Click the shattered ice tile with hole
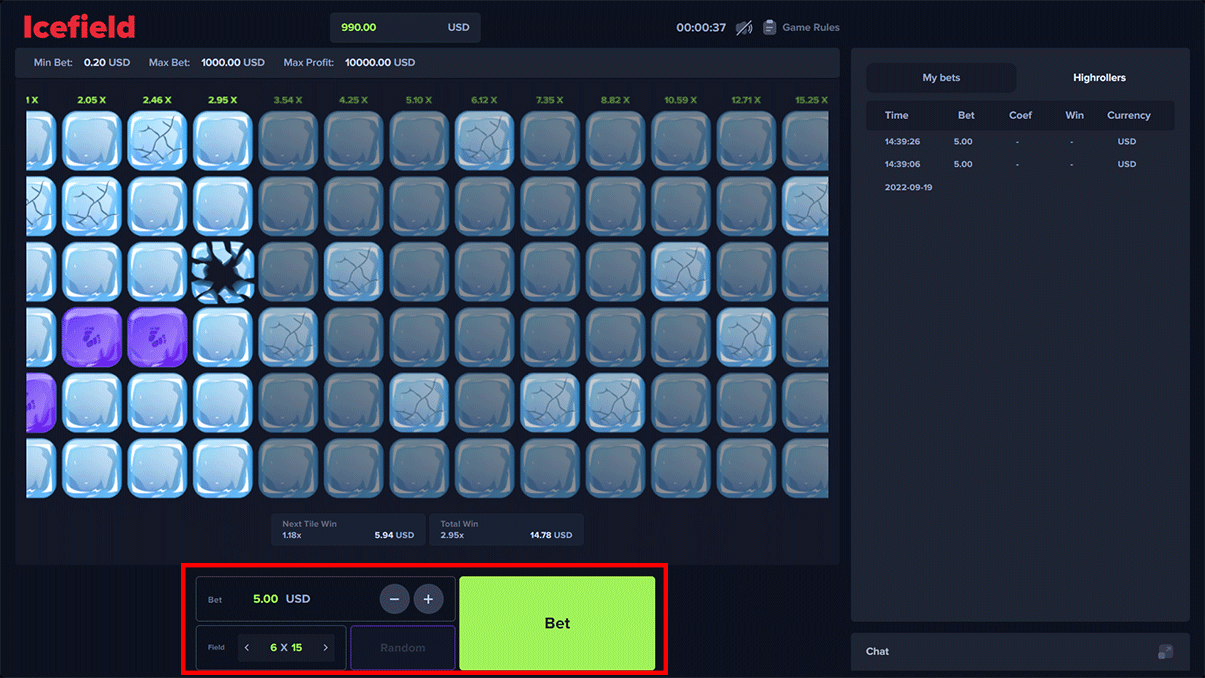This screenshot has width=1205, height=678. pos(223,271)
